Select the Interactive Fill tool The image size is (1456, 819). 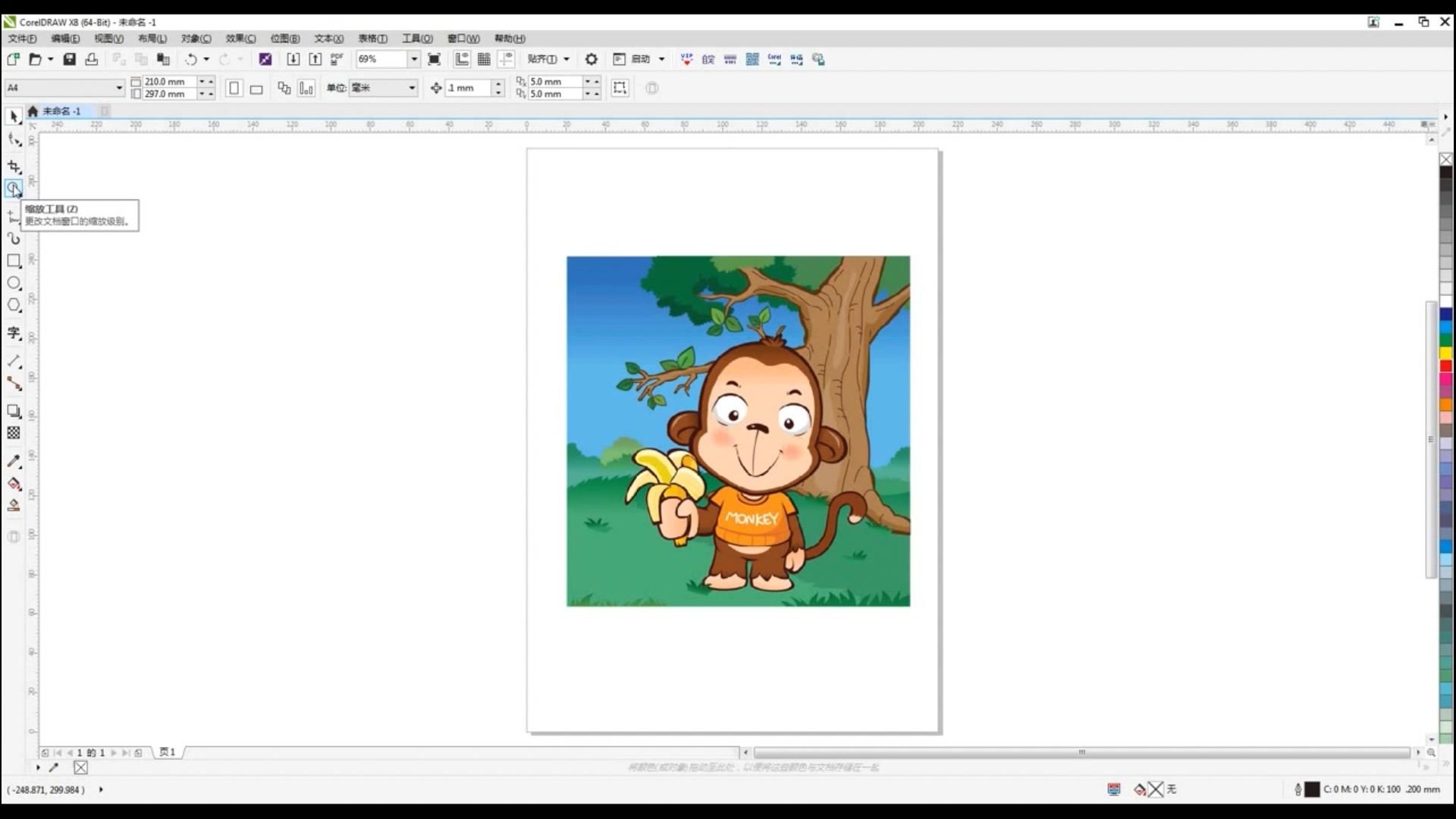(14, 484)
